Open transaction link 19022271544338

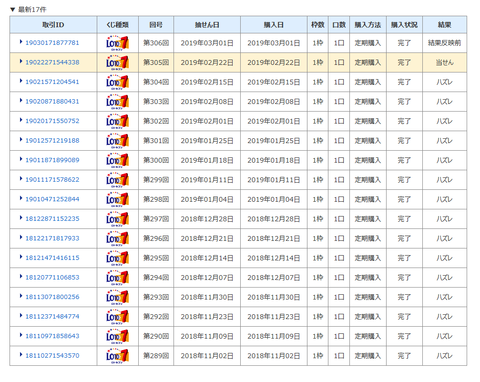pyautogui.click(x=52, y=62)
